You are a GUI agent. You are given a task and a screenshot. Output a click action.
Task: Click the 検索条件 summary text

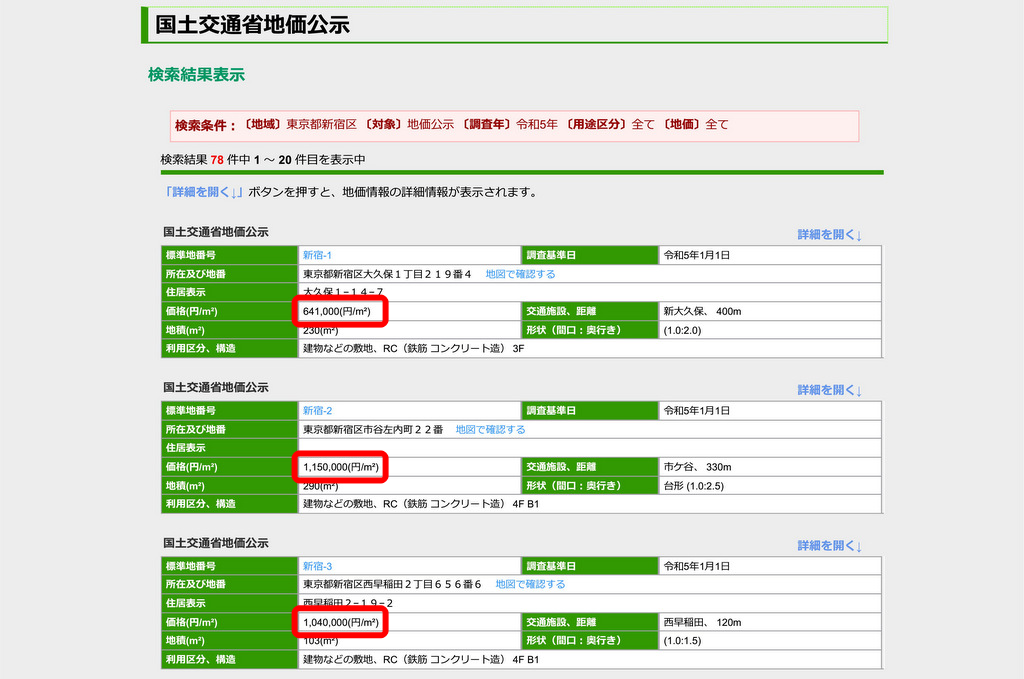pos(451,125)
